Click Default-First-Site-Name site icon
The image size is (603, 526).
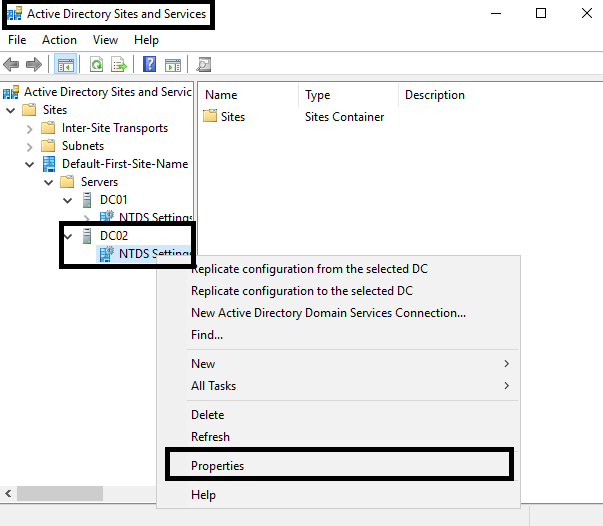(x=49, y=164)
